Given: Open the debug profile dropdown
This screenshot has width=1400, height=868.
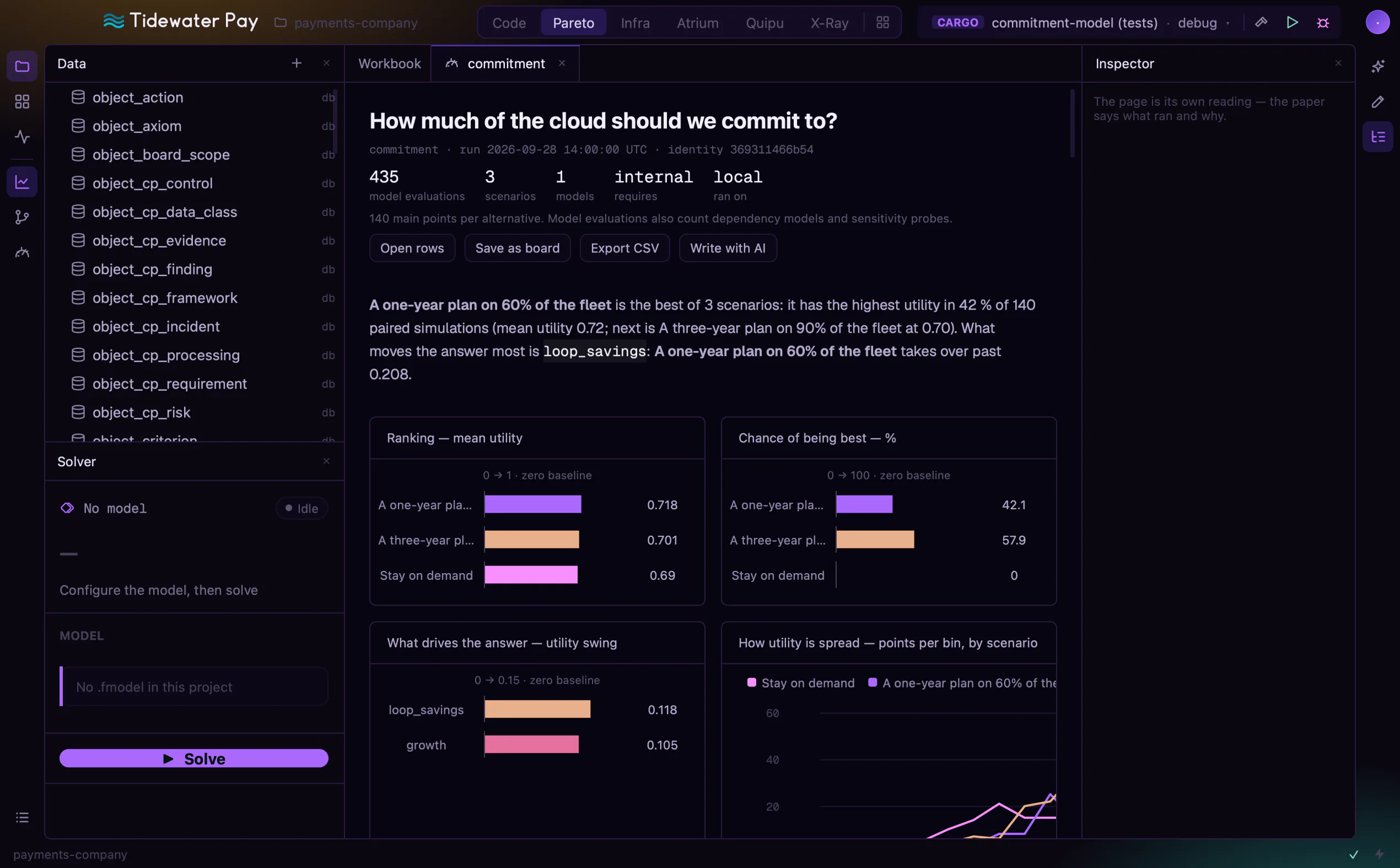Looking at the screenshot, I should 1203,23.
